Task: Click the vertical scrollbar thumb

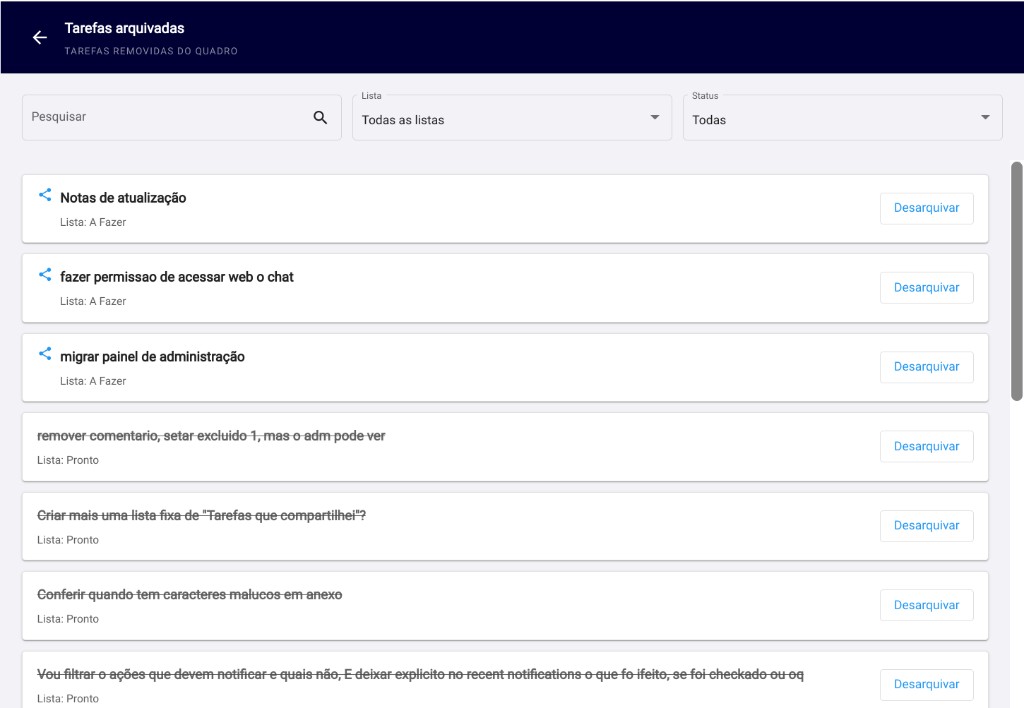Action: click(1016, 281)
